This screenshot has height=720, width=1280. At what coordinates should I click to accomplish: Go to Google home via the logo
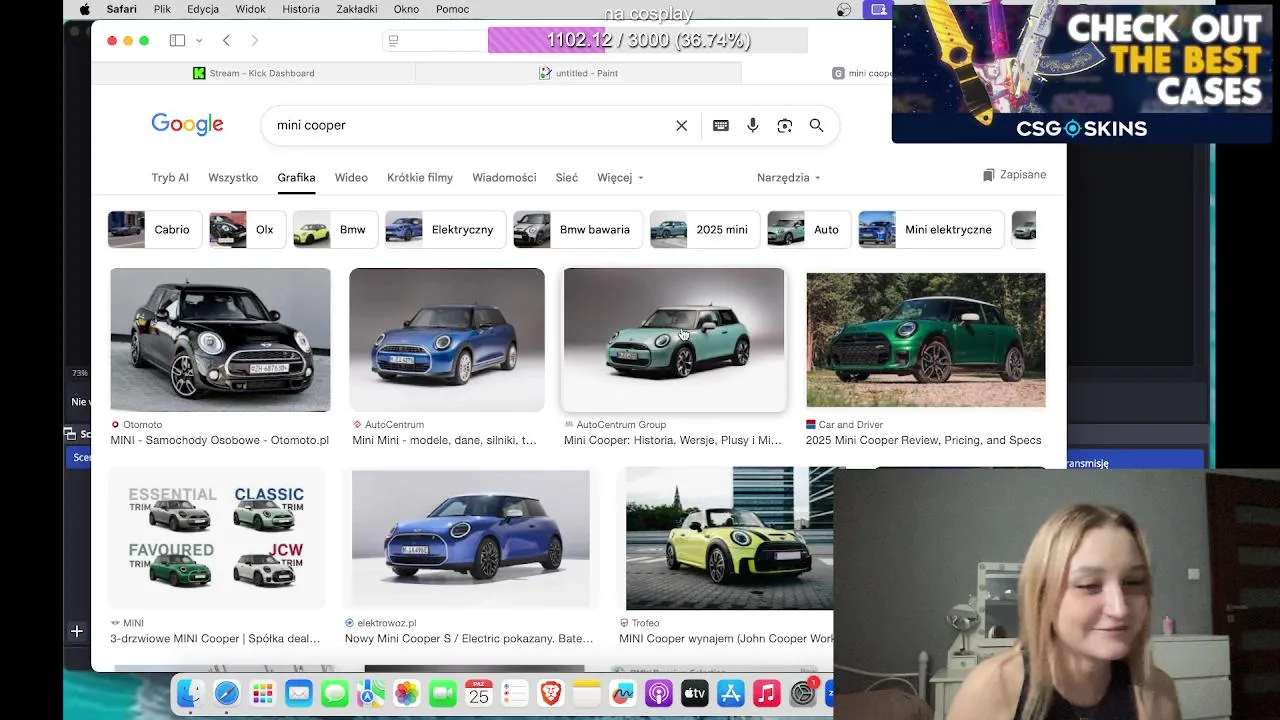[187, 124]
